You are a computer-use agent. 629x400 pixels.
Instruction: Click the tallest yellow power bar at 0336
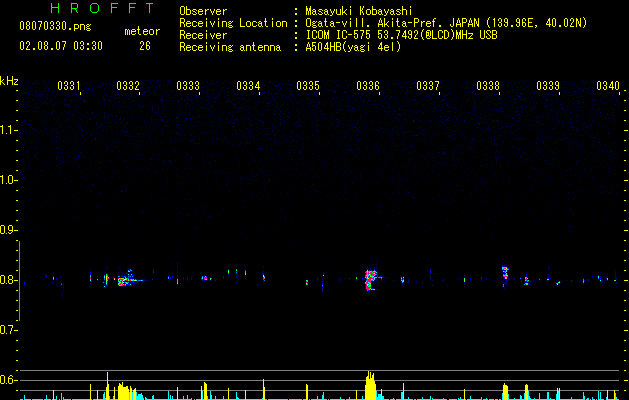coord(371,385)
